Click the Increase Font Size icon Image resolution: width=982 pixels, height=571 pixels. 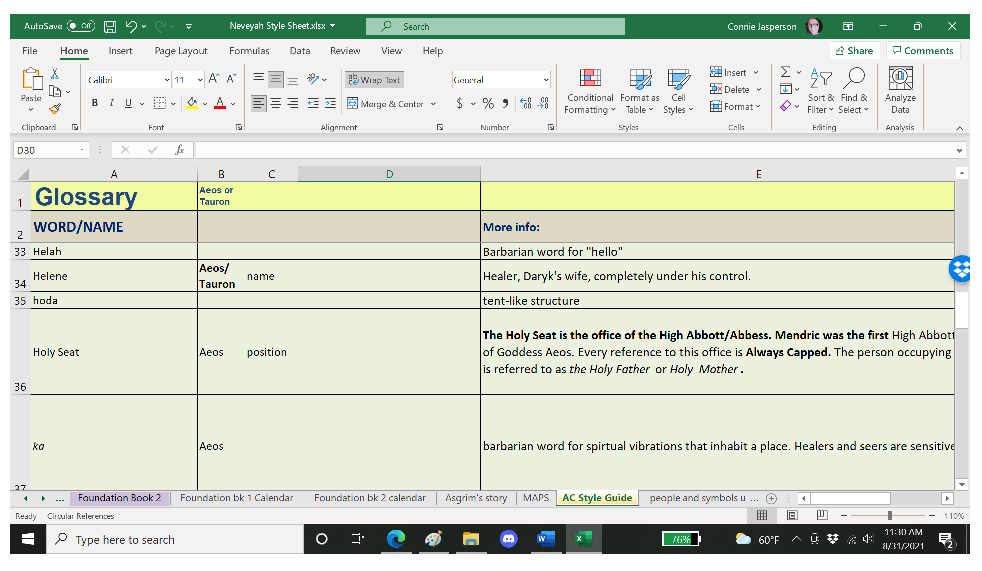coord(214,79)
